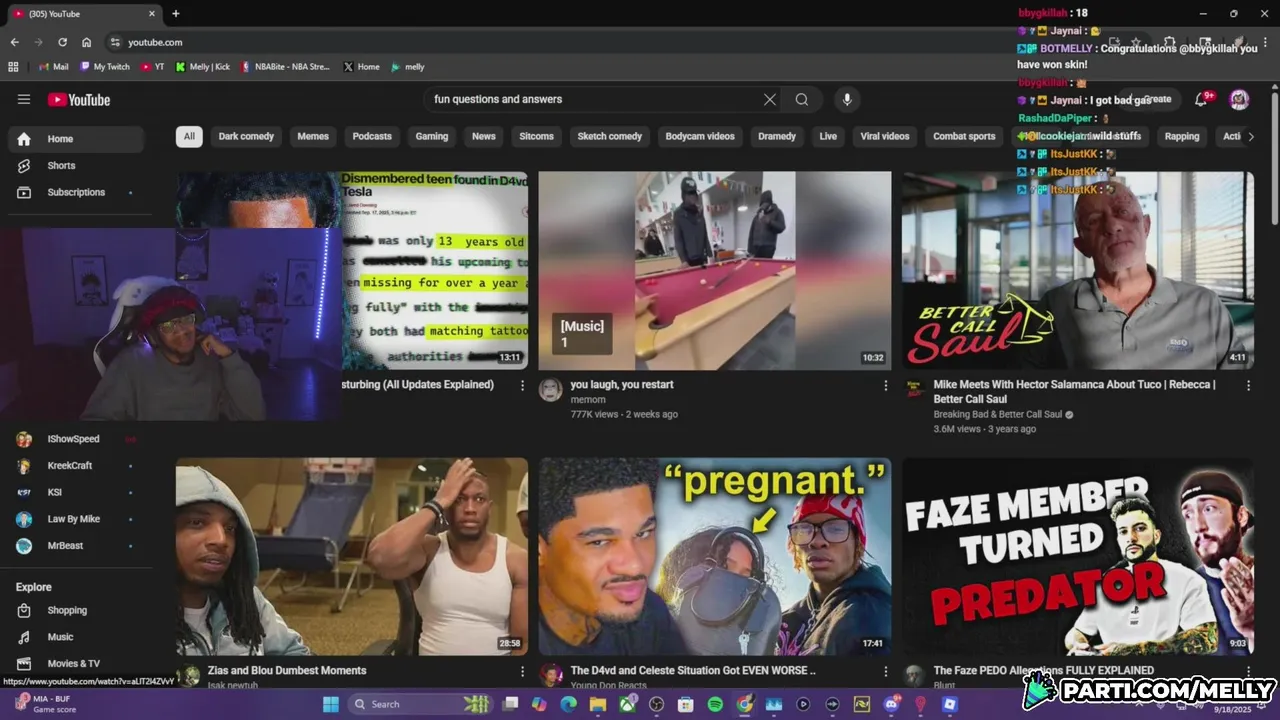The height and width of the screenshot is (720, 1280).
Task: Open options for "All Updates Explained" video
Action: [x=522, y=385]
